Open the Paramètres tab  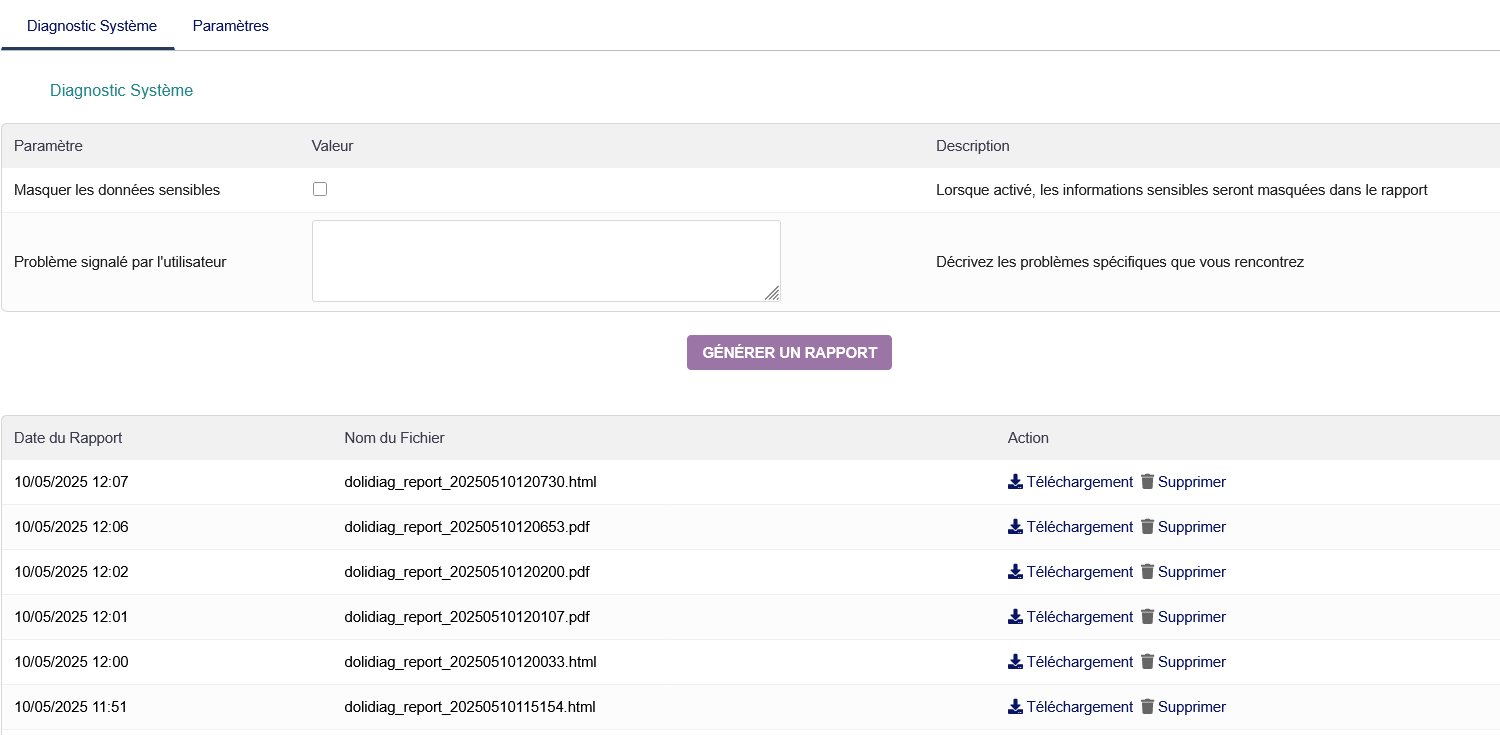(230, 26)
